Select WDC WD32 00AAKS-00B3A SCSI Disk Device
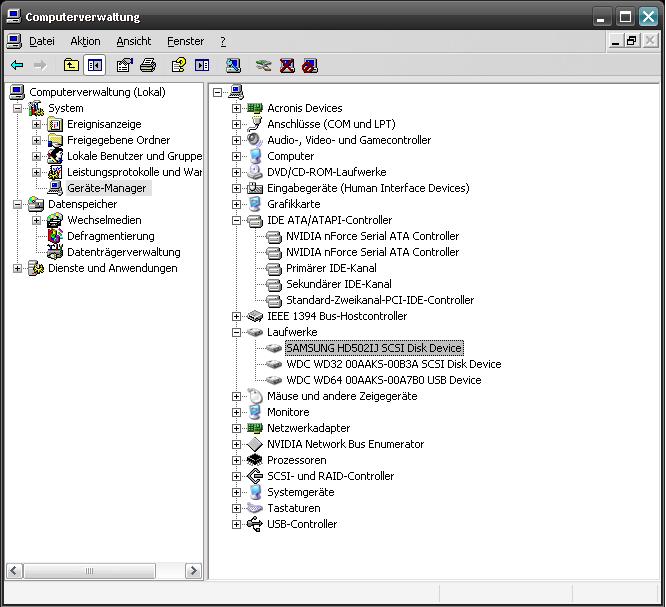 (x=394, y=364)
